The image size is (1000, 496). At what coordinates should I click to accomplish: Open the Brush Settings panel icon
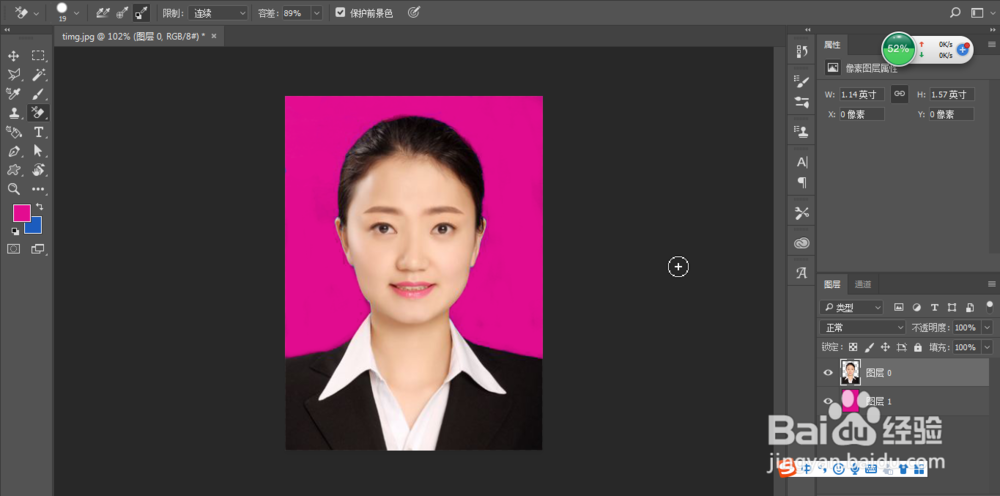click(x=802, y=81)
